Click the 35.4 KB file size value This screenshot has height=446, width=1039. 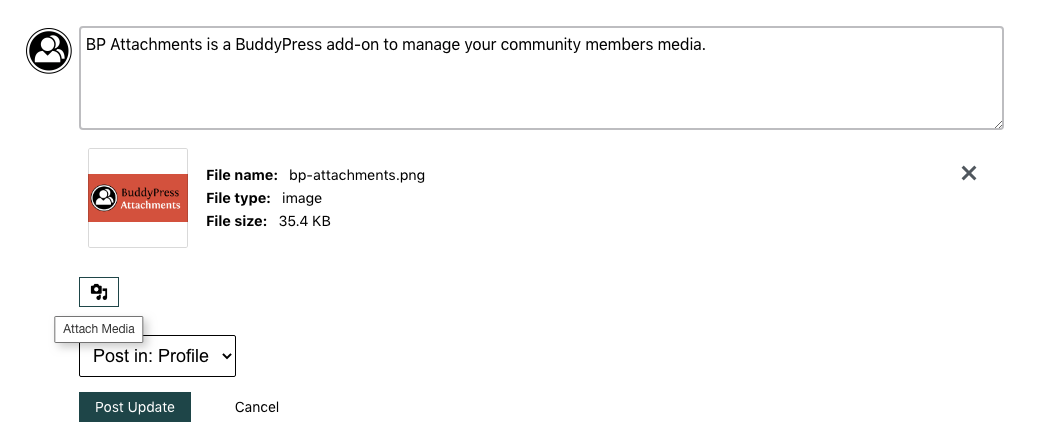click(x=304, y=221)
